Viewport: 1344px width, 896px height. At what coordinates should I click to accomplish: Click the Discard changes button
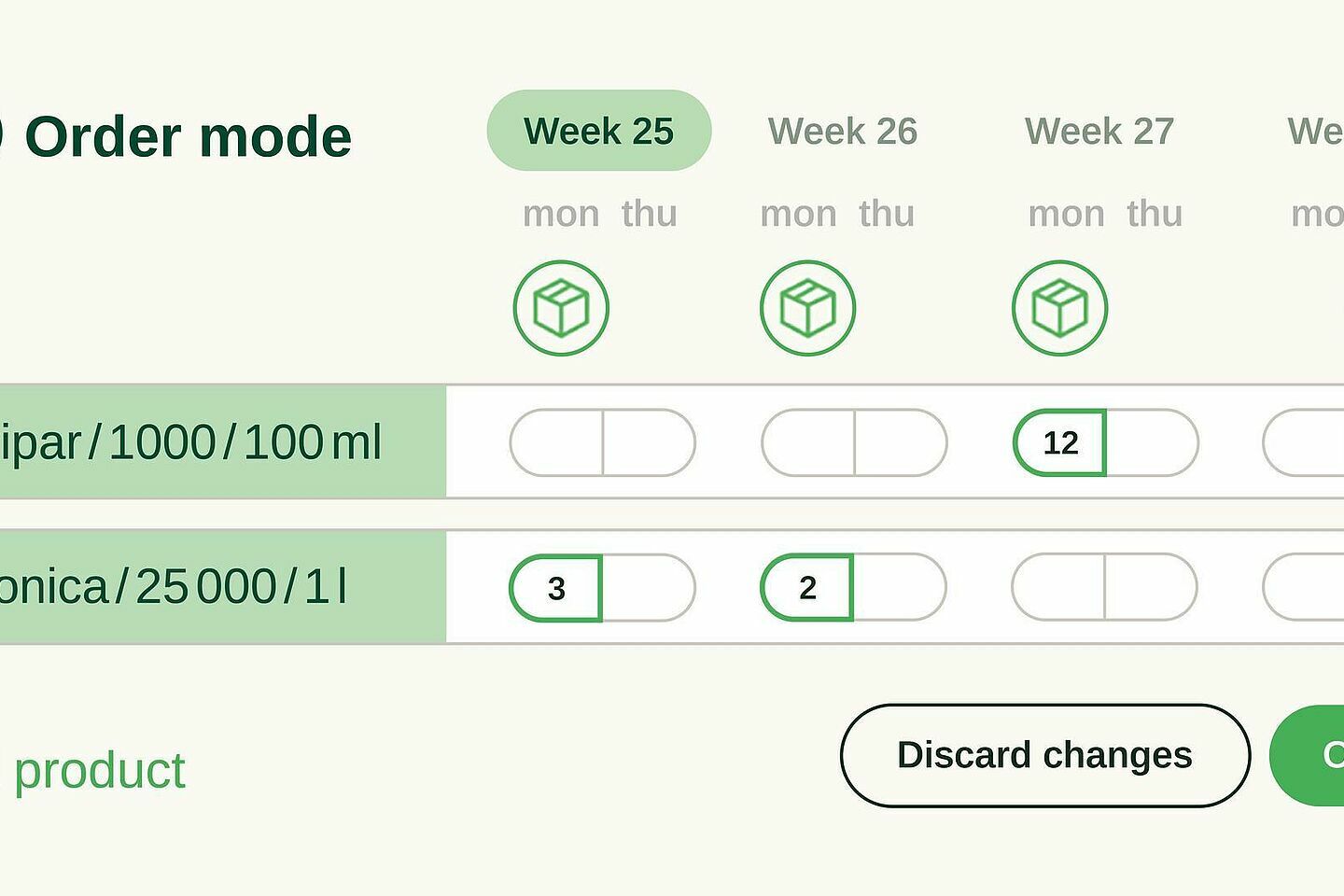pyautogui.click(x=1045, y=755)
